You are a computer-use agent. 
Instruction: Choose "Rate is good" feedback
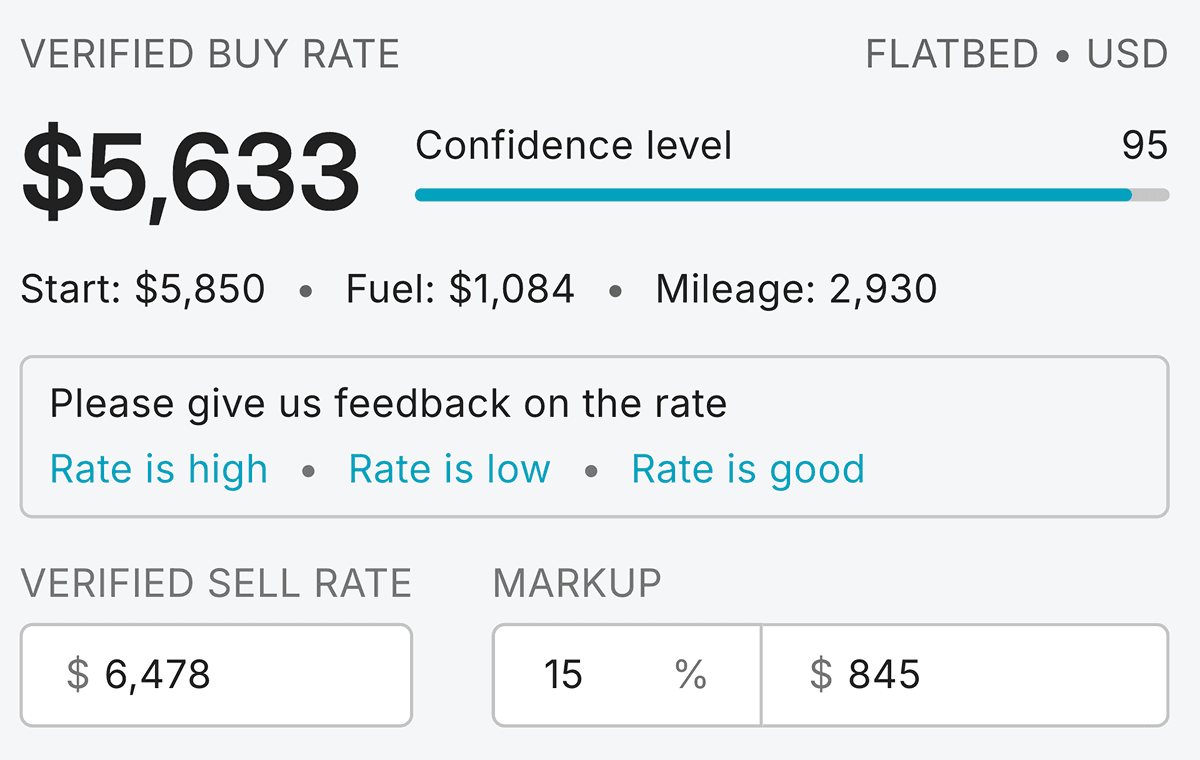(747, 469)
